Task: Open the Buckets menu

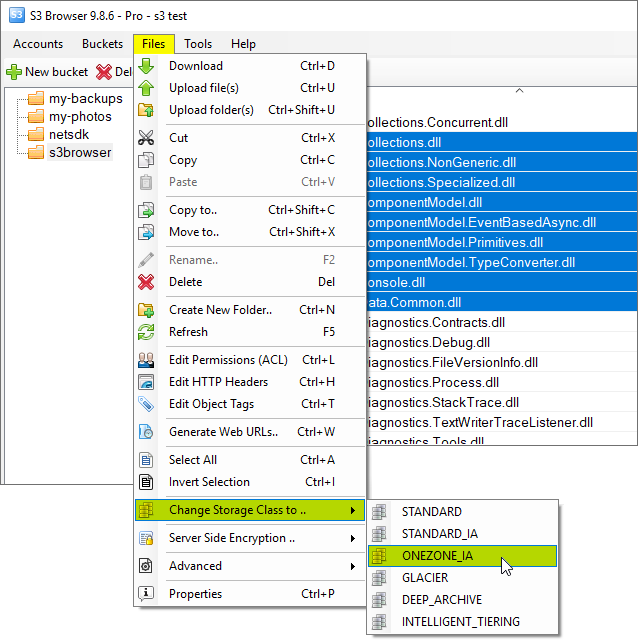Action: (102, 44)
